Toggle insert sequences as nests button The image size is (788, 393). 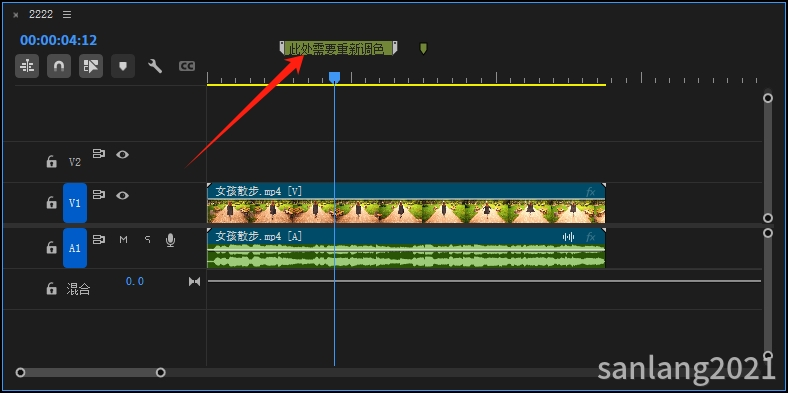click(x=27, y=66)
